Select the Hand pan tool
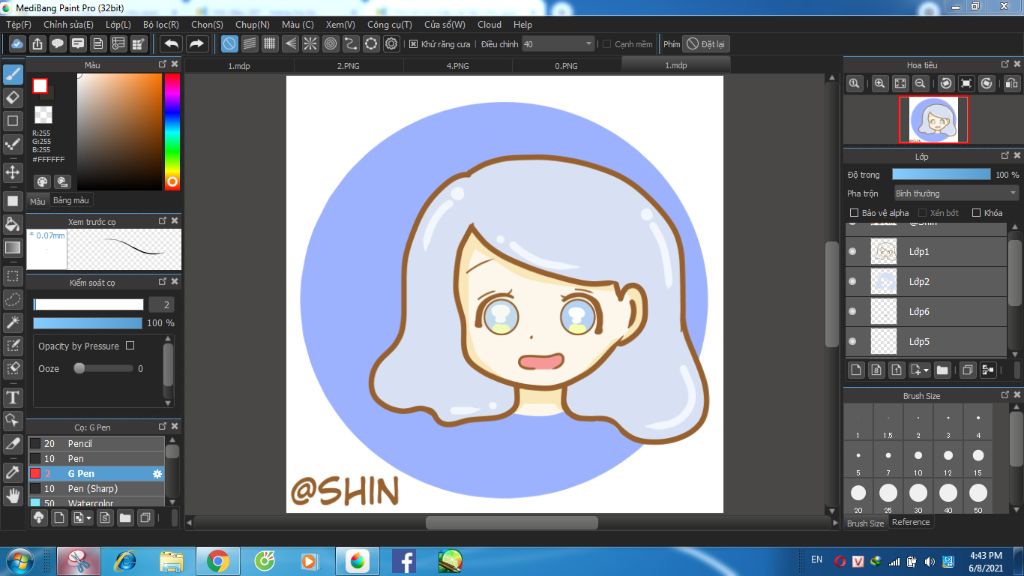Viewport: 1024px width, 576px height. pos(12,496)
